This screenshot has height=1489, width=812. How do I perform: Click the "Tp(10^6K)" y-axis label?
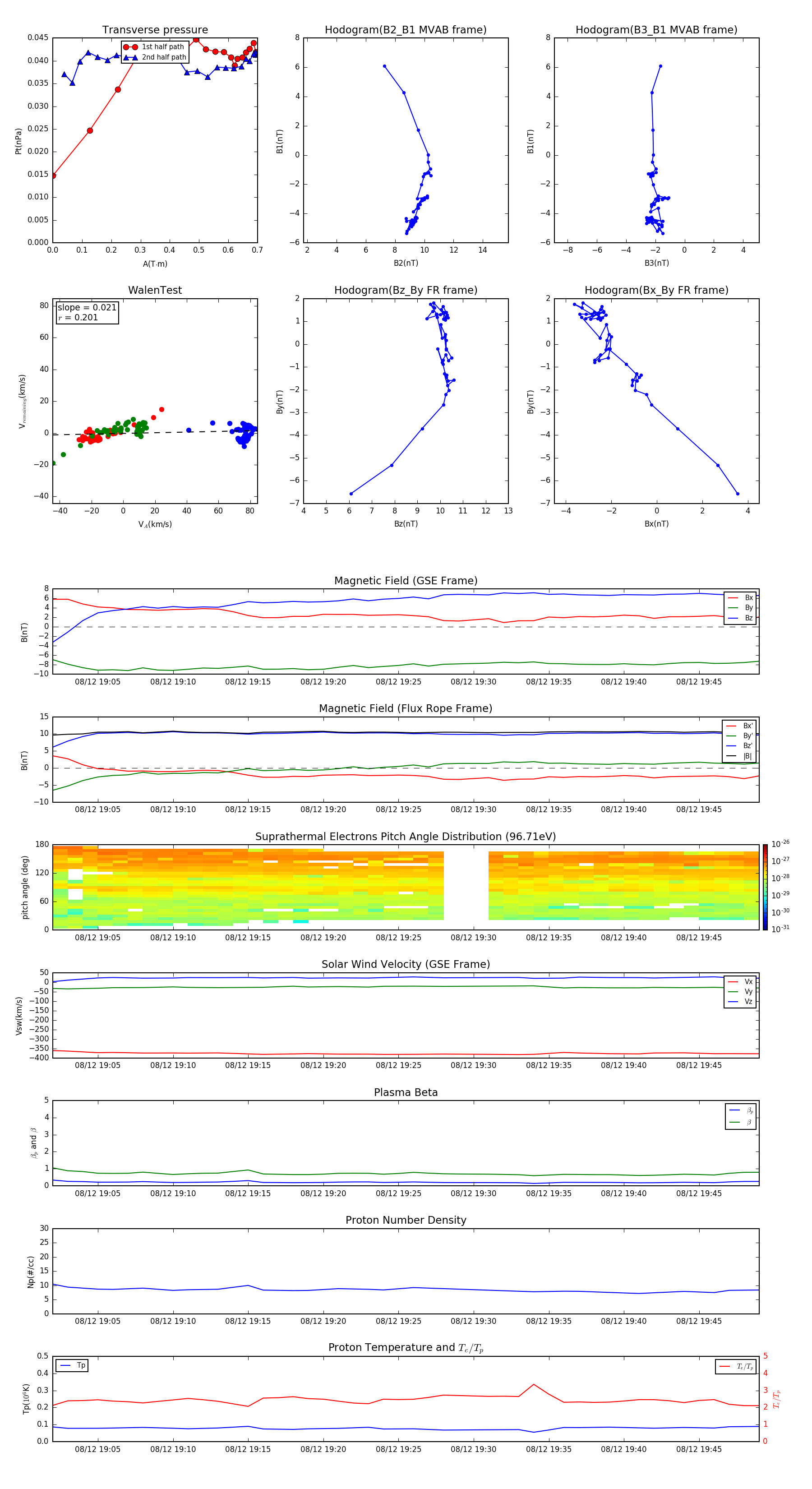pyautogui.click(x=26, y=1399)
